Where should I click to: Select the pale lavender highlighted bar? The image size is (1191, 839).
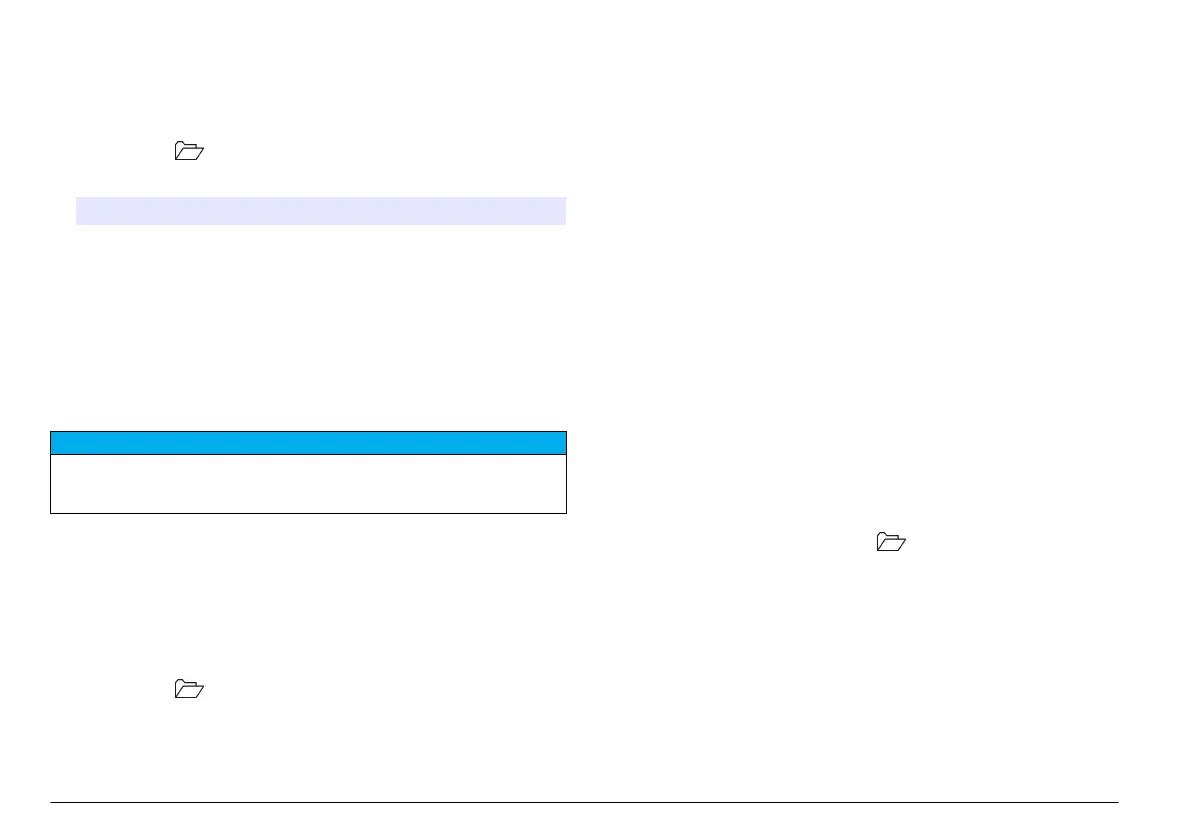point(321,211)
